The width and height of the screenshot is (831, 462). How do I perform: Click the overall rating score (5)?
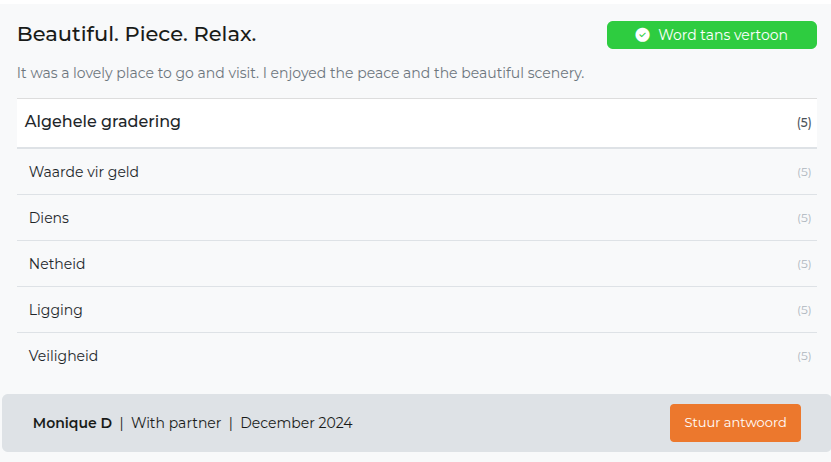click(x=804, y=123)
